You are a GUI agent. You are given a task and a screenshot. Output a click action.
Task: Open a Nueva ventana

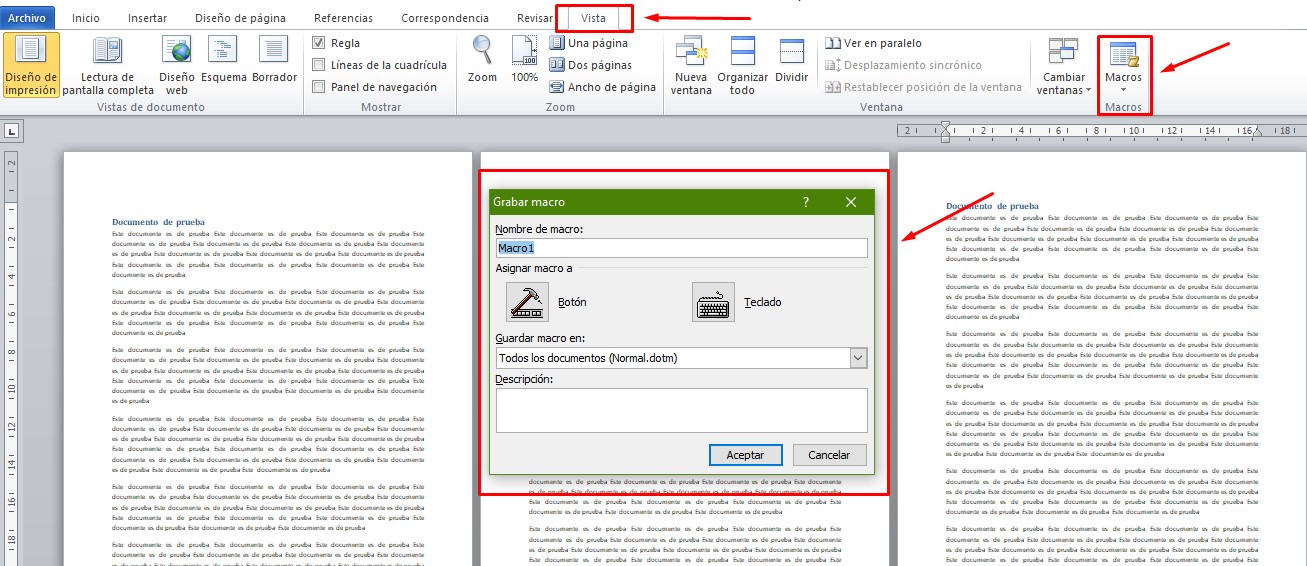point(691,65)
